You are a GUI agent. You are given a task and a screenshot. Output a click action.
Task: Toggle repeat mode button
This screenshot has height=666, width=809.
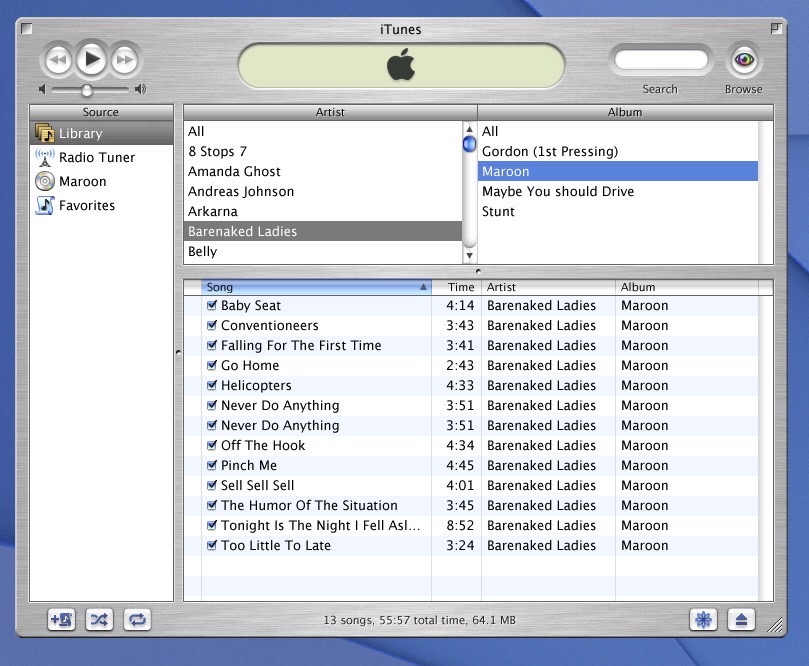pos(137,620)
